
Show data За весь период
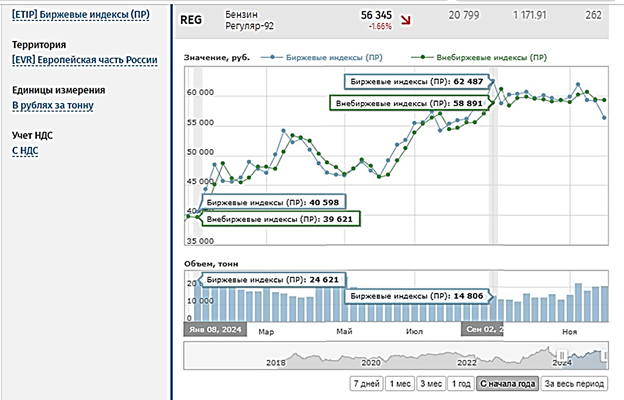[575, 384]
